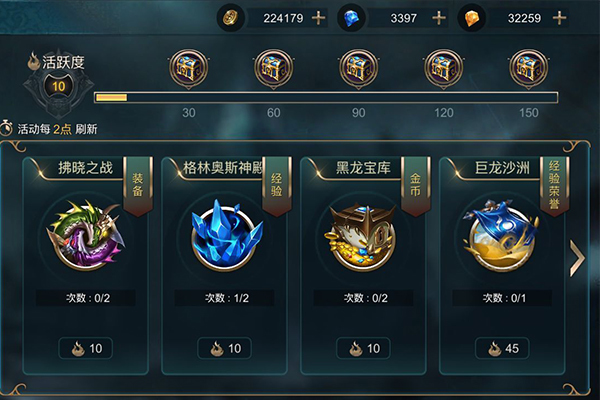Add orange gems via plus button
600x400 pixels.
click(559, 18)
